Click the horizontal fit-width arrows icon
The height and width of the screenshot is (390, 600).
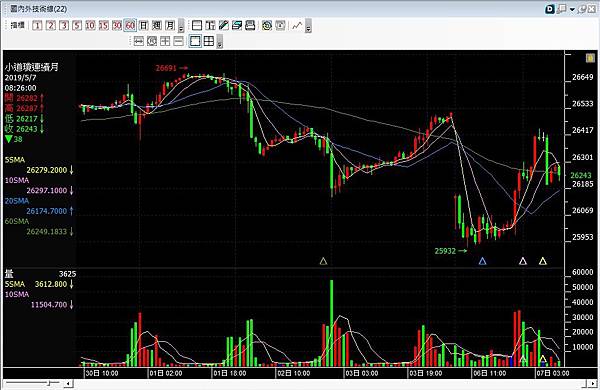click(x=139, y=41)
